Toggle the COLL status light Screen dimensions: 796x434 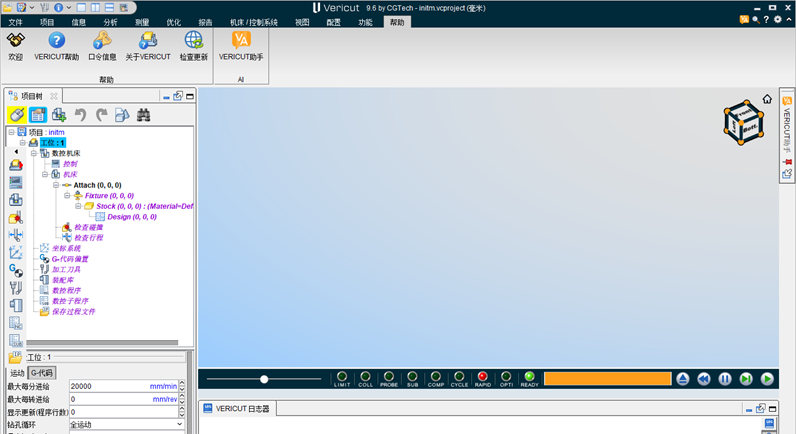click(365, 379)
